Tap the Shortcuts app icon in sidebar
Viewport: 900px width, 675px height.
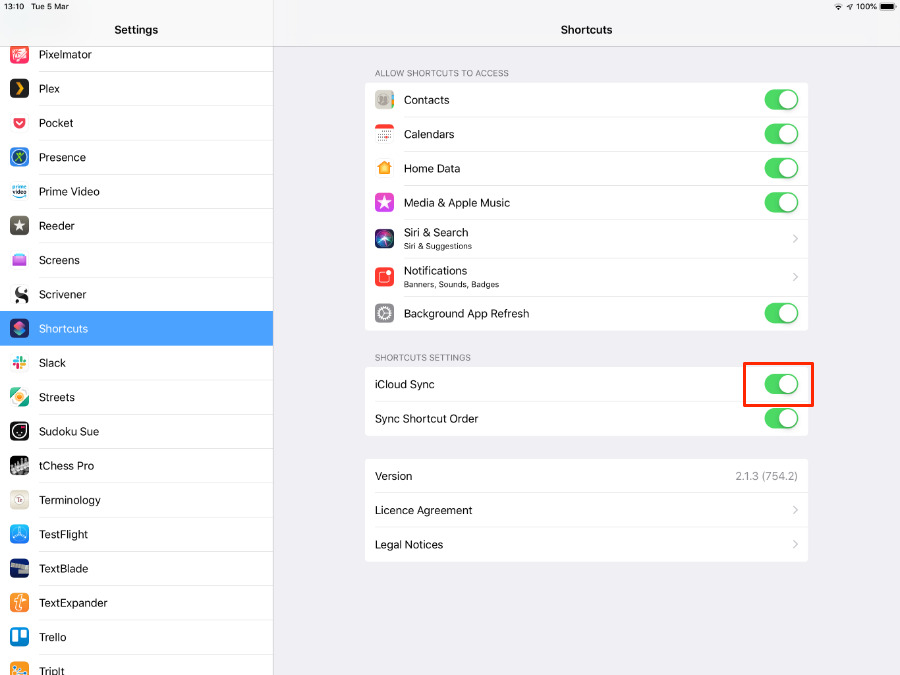[20, 328]
